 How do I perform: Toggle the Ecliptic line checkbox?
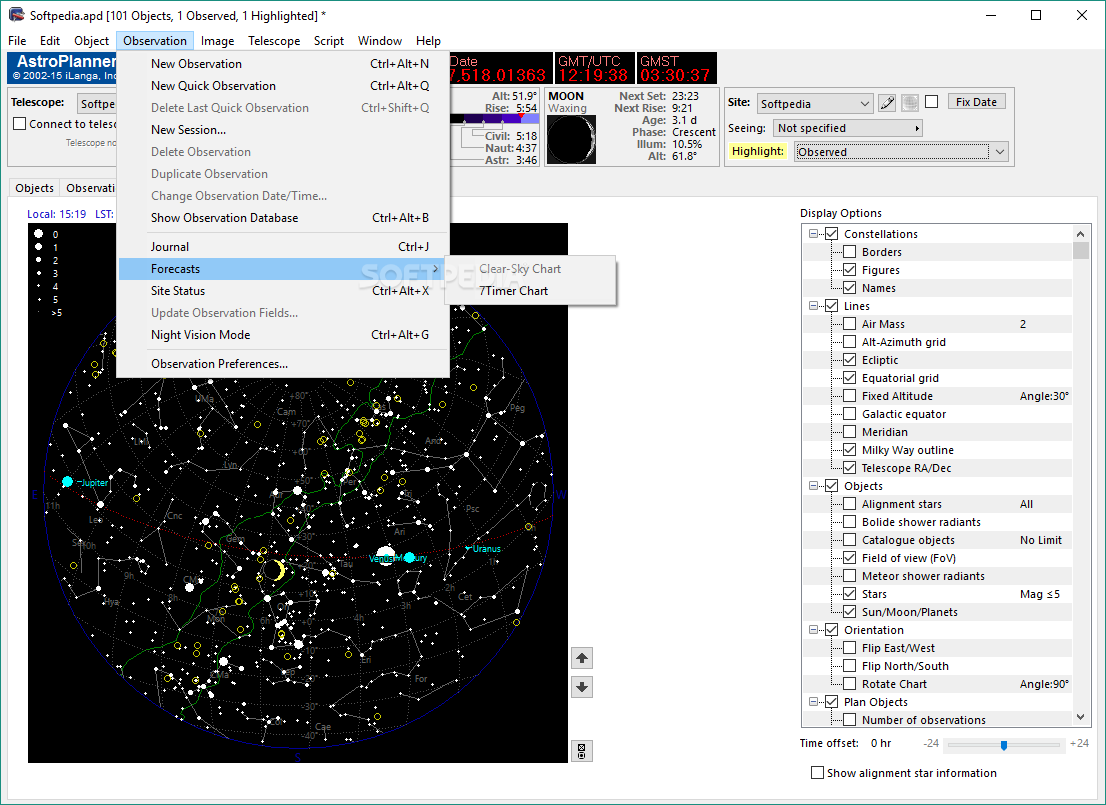click(850, 360)
